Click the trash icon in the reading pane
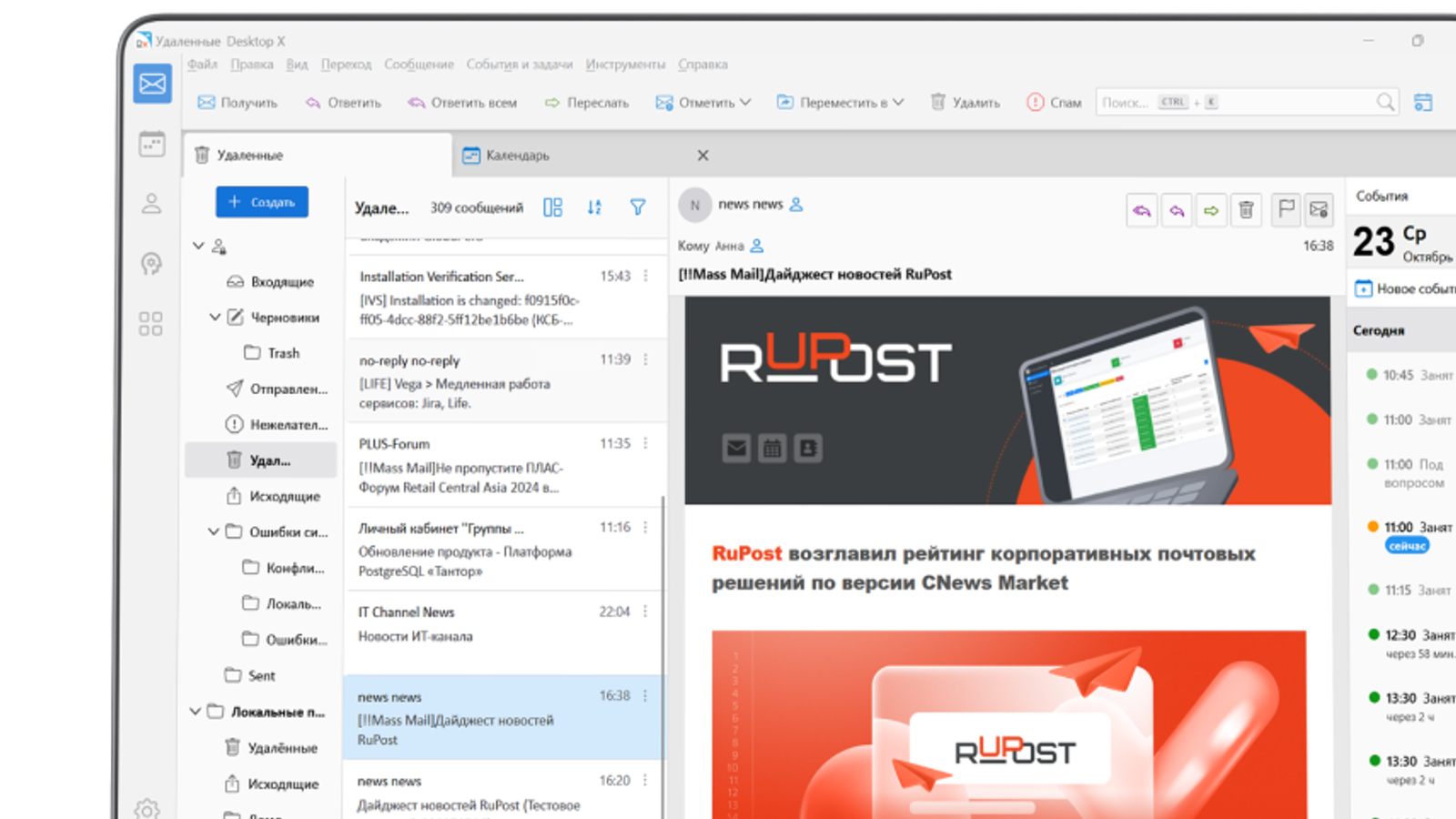 coord(1247,210)
